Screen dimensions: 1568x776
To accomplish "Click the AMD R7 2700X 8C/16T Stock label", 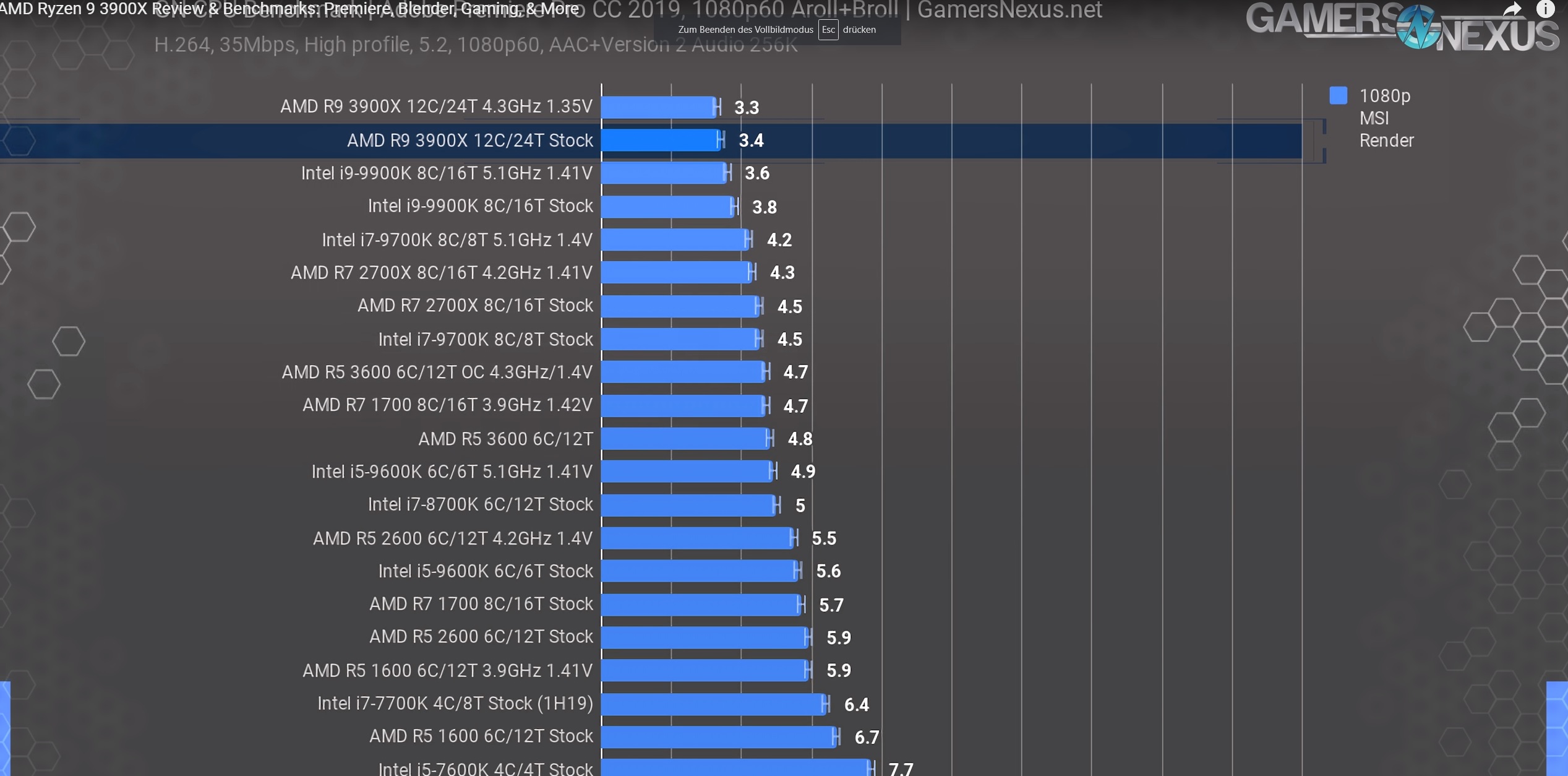I will tap(474, 306).
